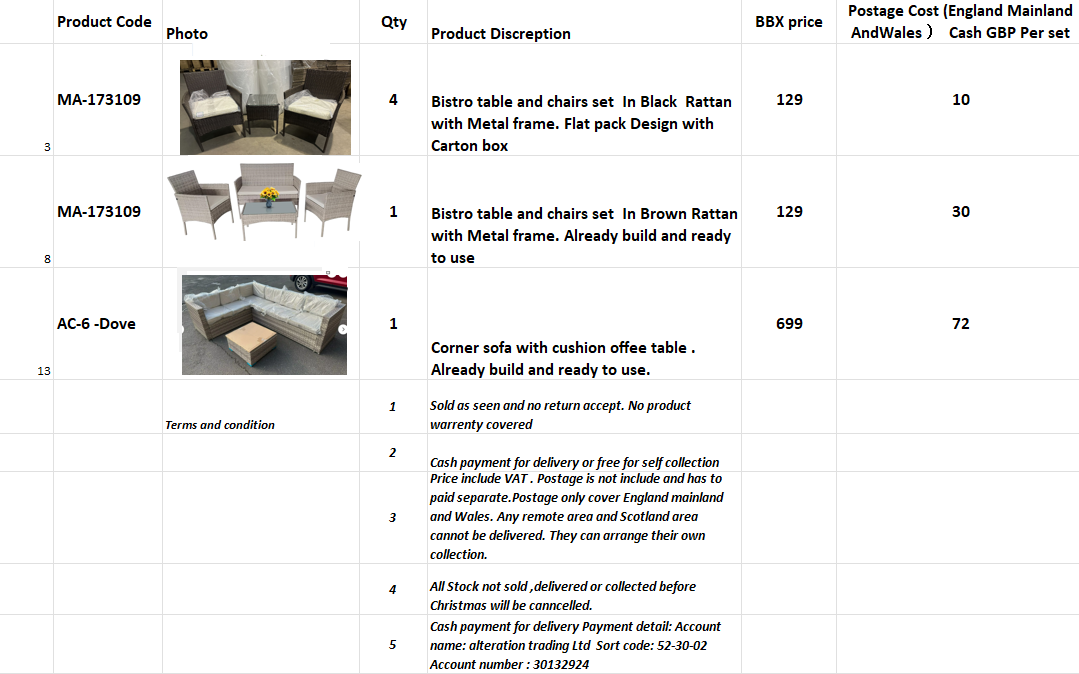Click the Terms and condition cell
This screenshot has width=1079, height=674.
tap(220, 425)
